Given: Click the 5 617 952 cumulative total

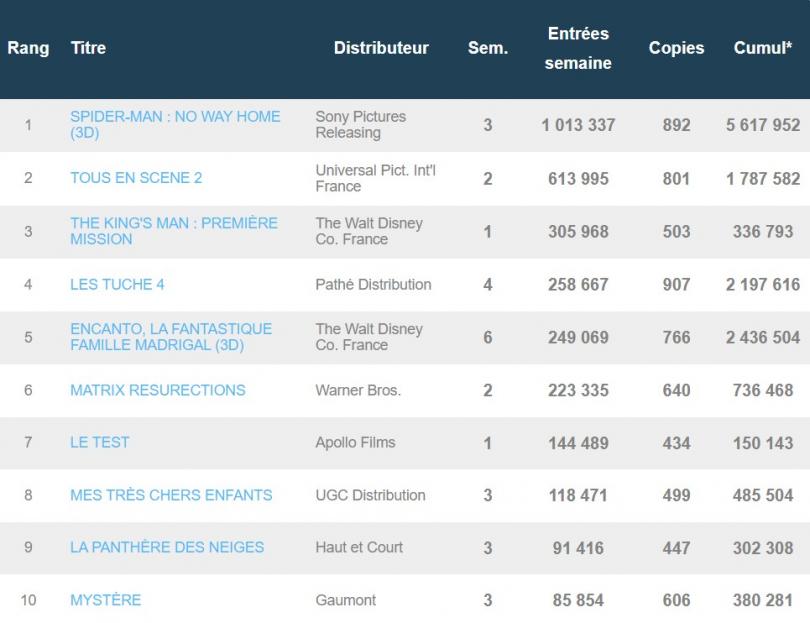Looking at the screenshot, I should 763,125.
